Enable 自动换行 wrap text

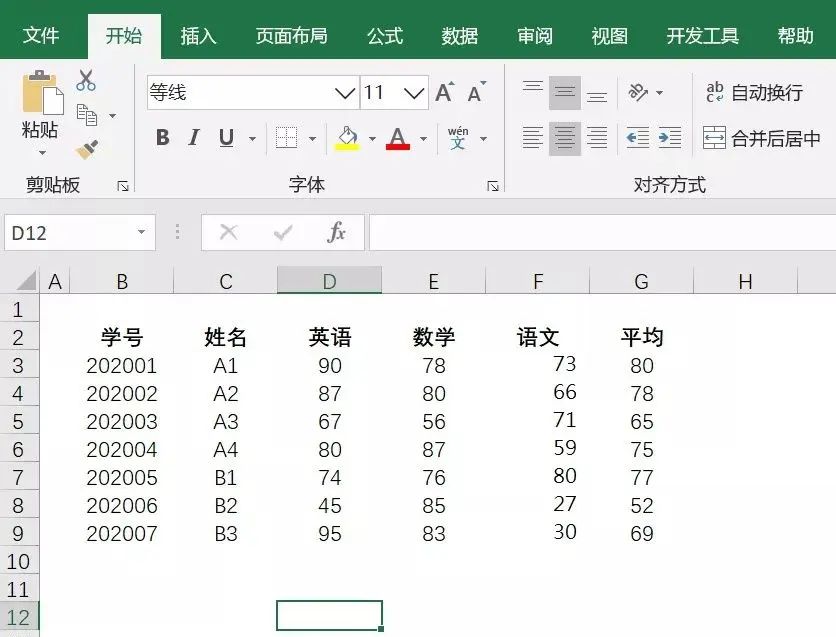757,93
